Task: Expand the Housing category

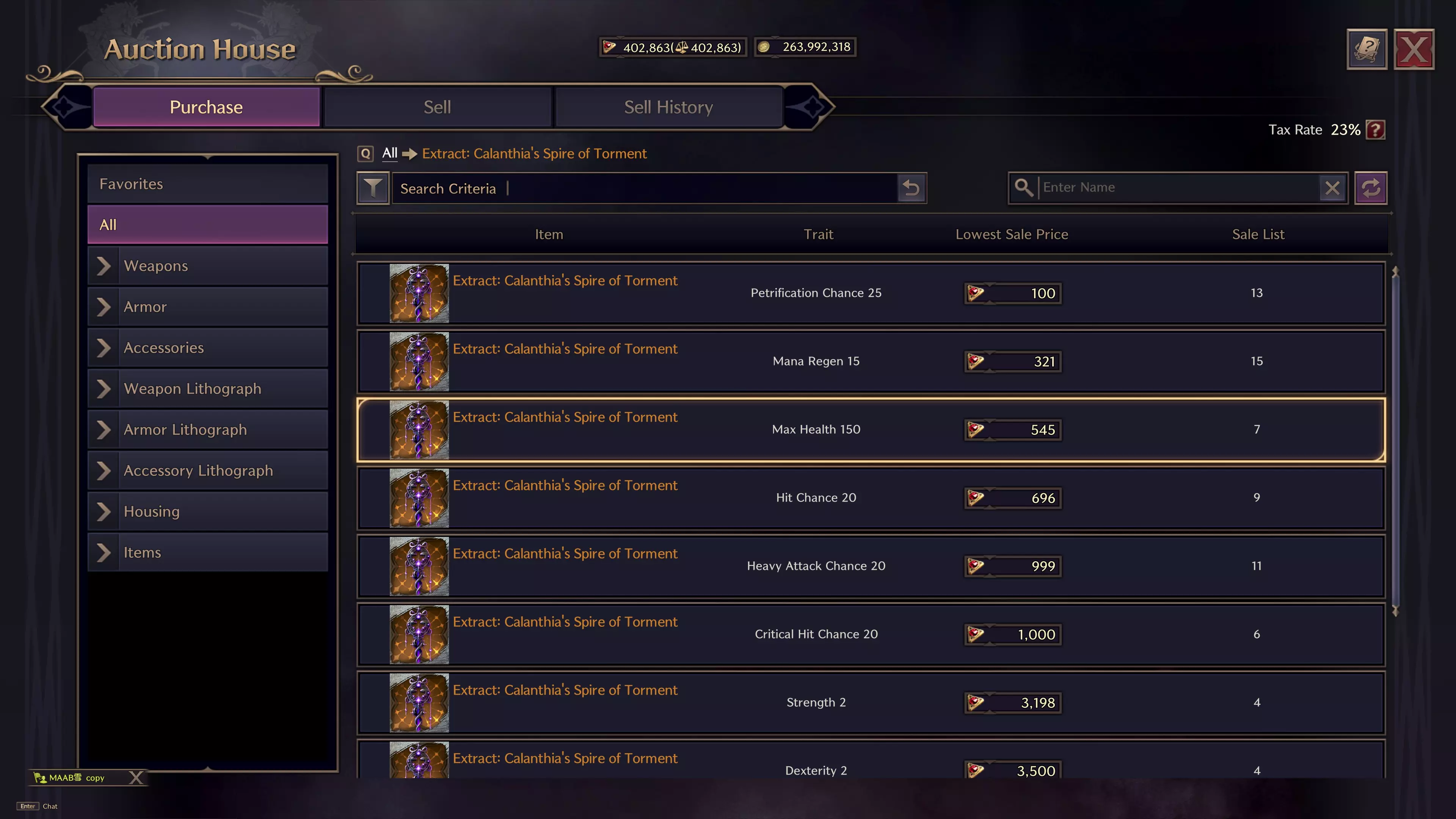Action: coord(104,511)
